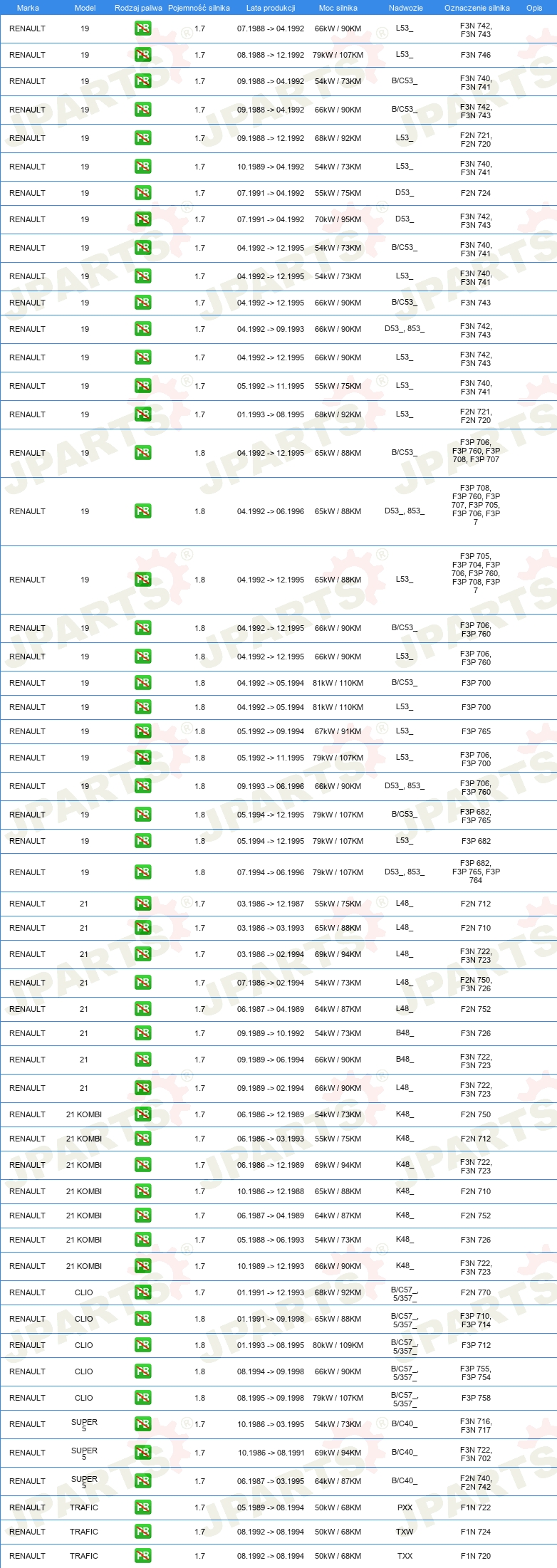The width and height of the screenshot is (557, 1568).
Task: Click the fuel icon in the 10.1989 -> 04.1992 row
Action: [x=143, y=167]
